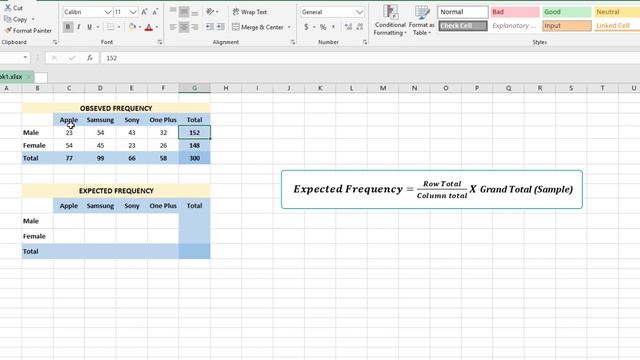
Task: Select the OBSEVED FREQUENCY header cell
Action: 116,108
